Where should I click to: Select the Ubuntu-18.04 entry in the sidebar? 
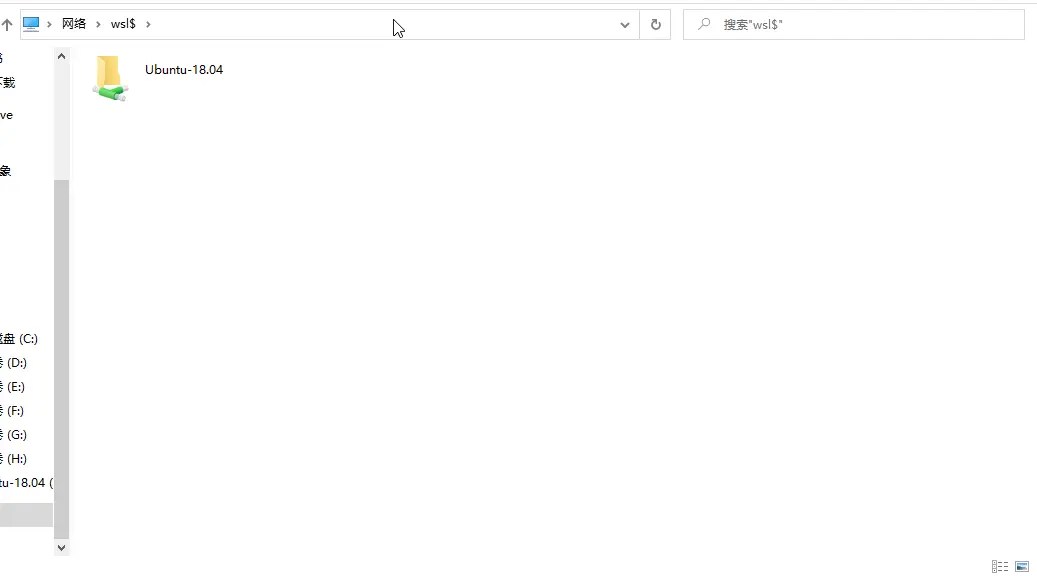pos(26,483)
